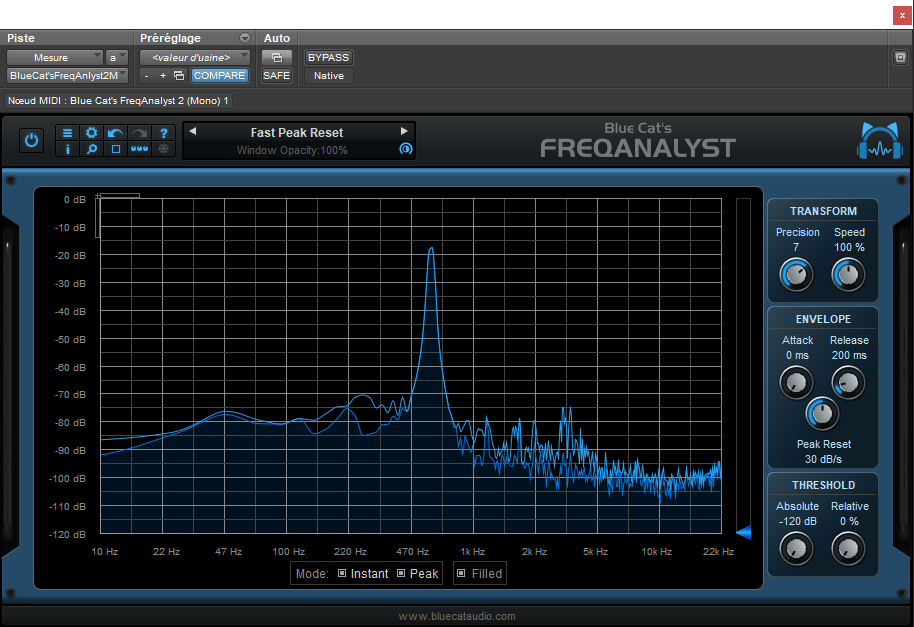
Task: Open the gear settings icon
Action: (92, 133)
